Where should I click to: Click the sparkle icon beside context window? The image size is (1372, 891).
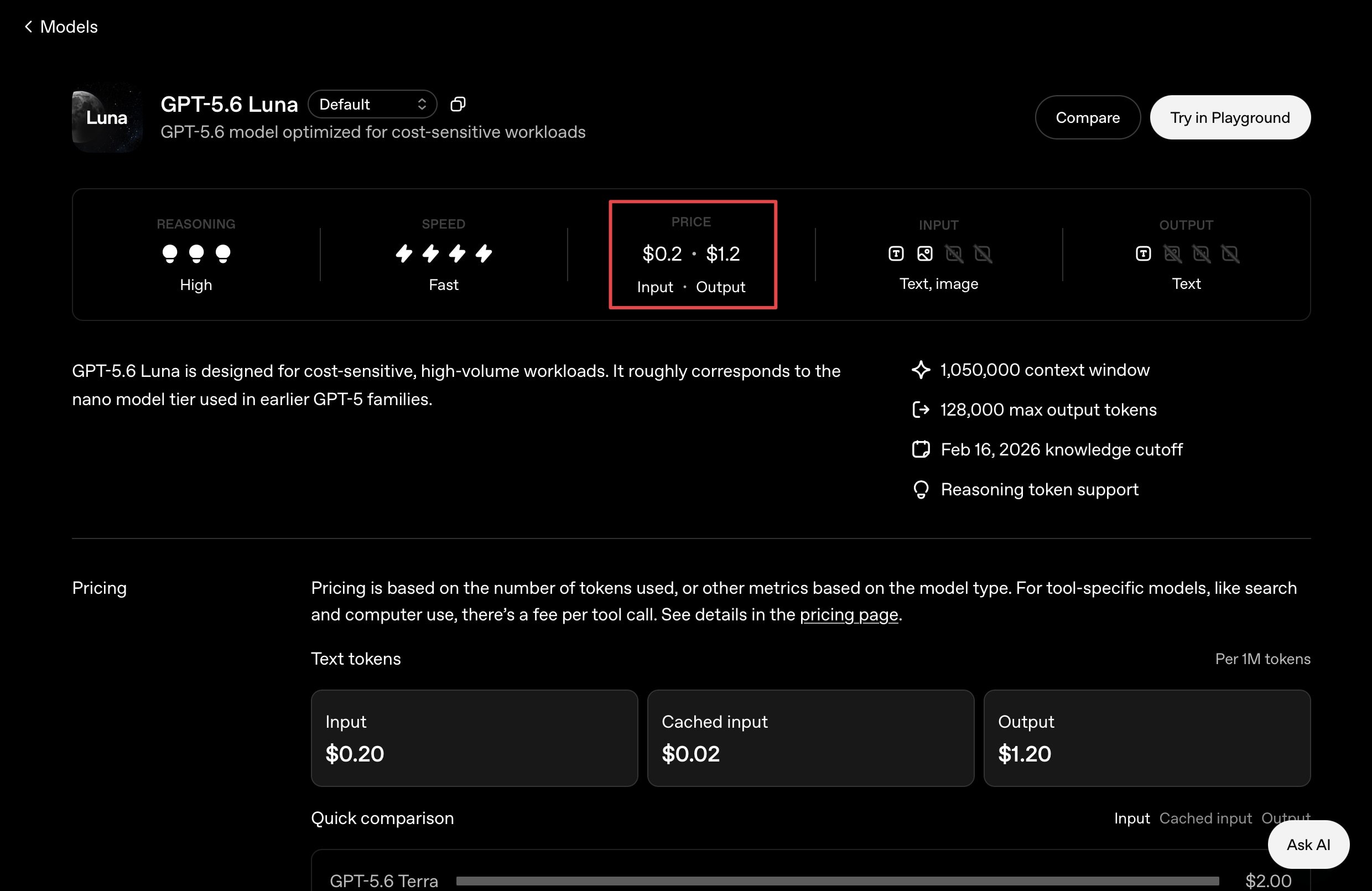(x=921, y=370)
